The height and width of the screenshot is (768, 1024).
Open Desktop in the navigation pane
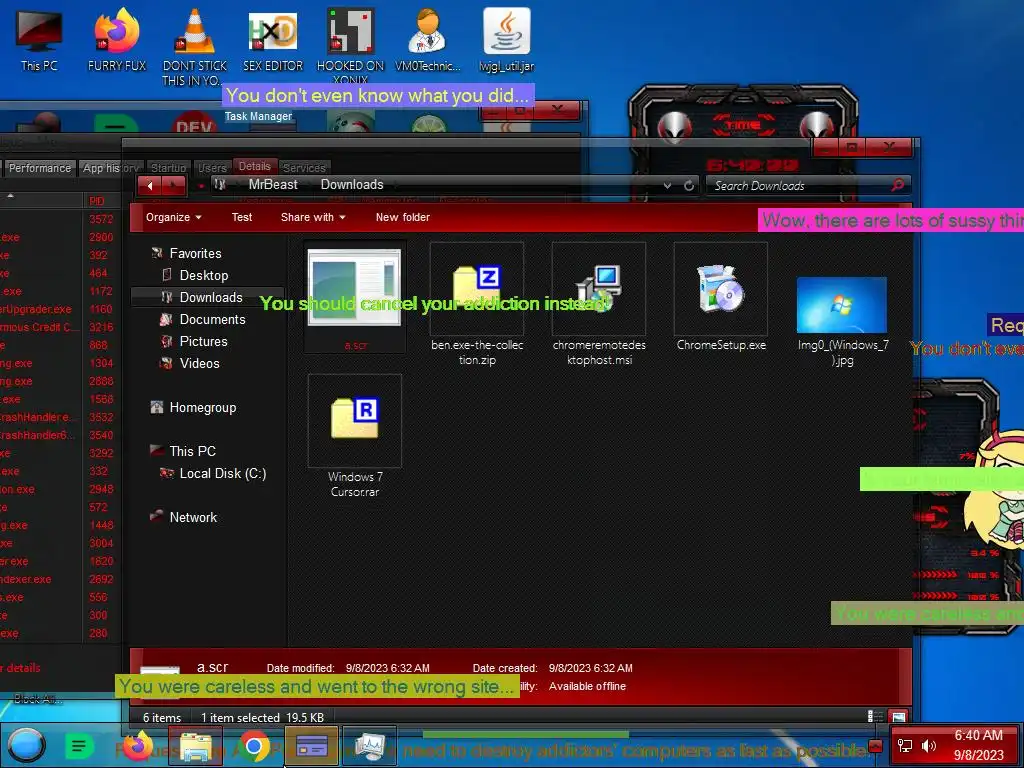[204, 276]
